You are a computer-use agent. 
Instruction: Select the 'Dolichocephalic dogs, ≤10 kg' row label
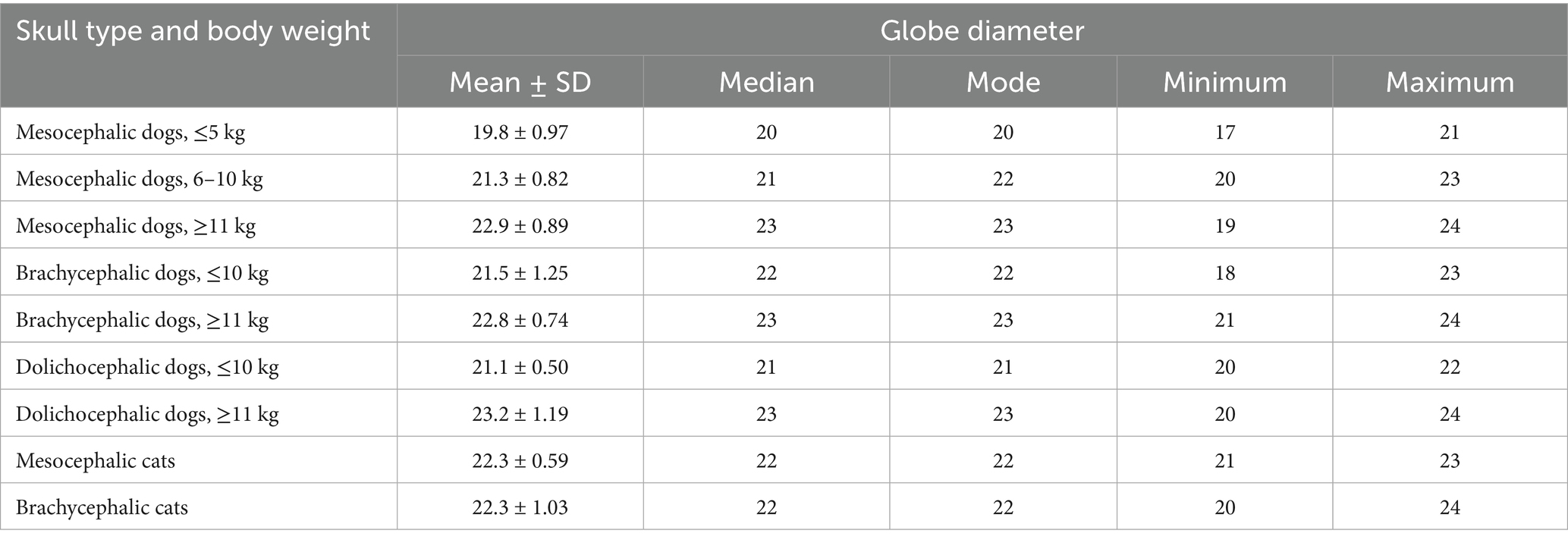[147, 368]
